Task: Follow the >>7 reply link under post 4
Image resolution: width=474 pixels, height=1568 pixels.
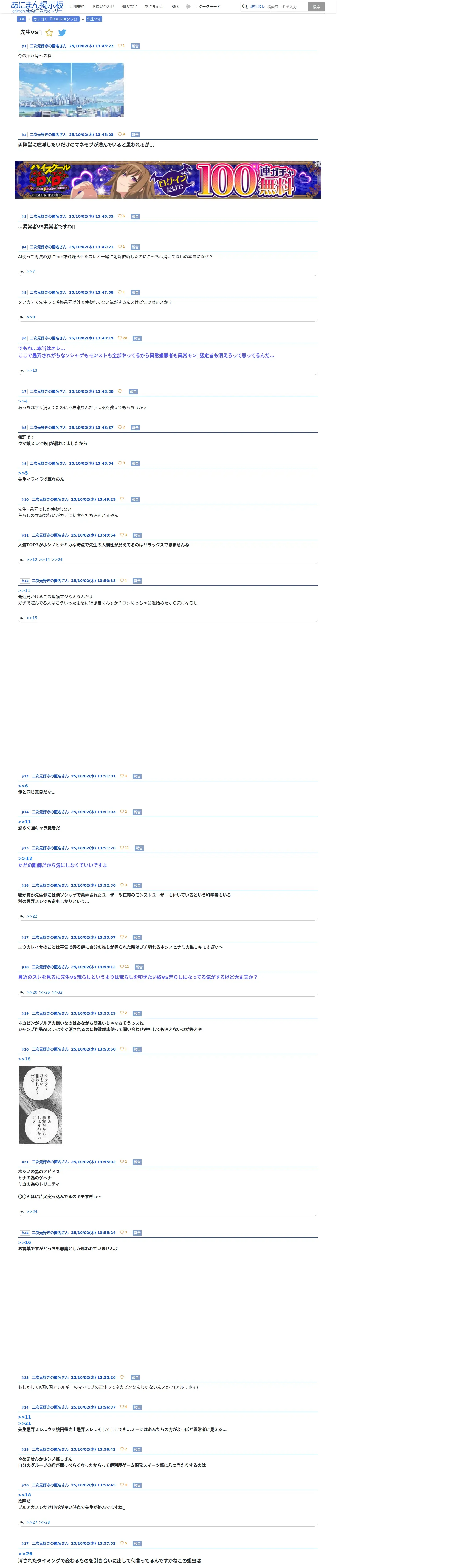Action: coord(30,272)
